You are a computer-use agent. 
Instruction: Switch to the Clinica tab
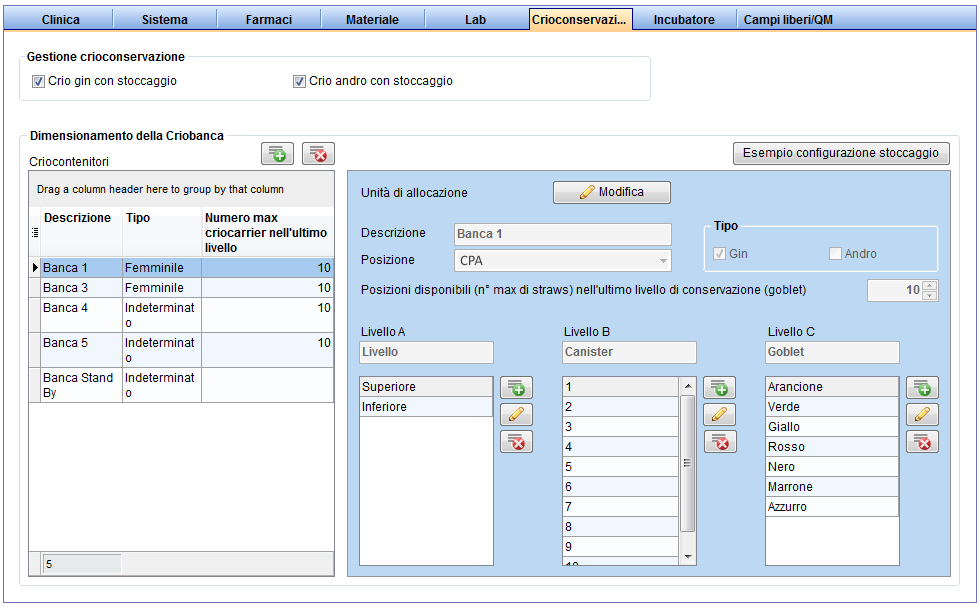click(x=61, y=19)
